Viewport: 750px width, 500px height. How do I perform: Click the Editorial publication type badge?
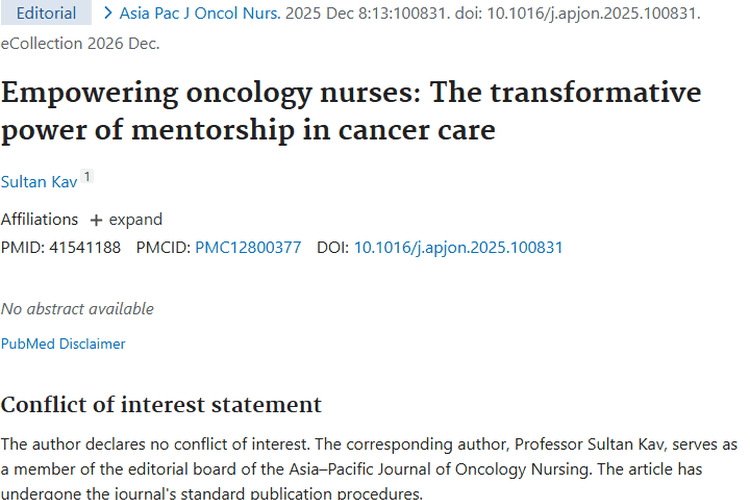pos(46,14)
